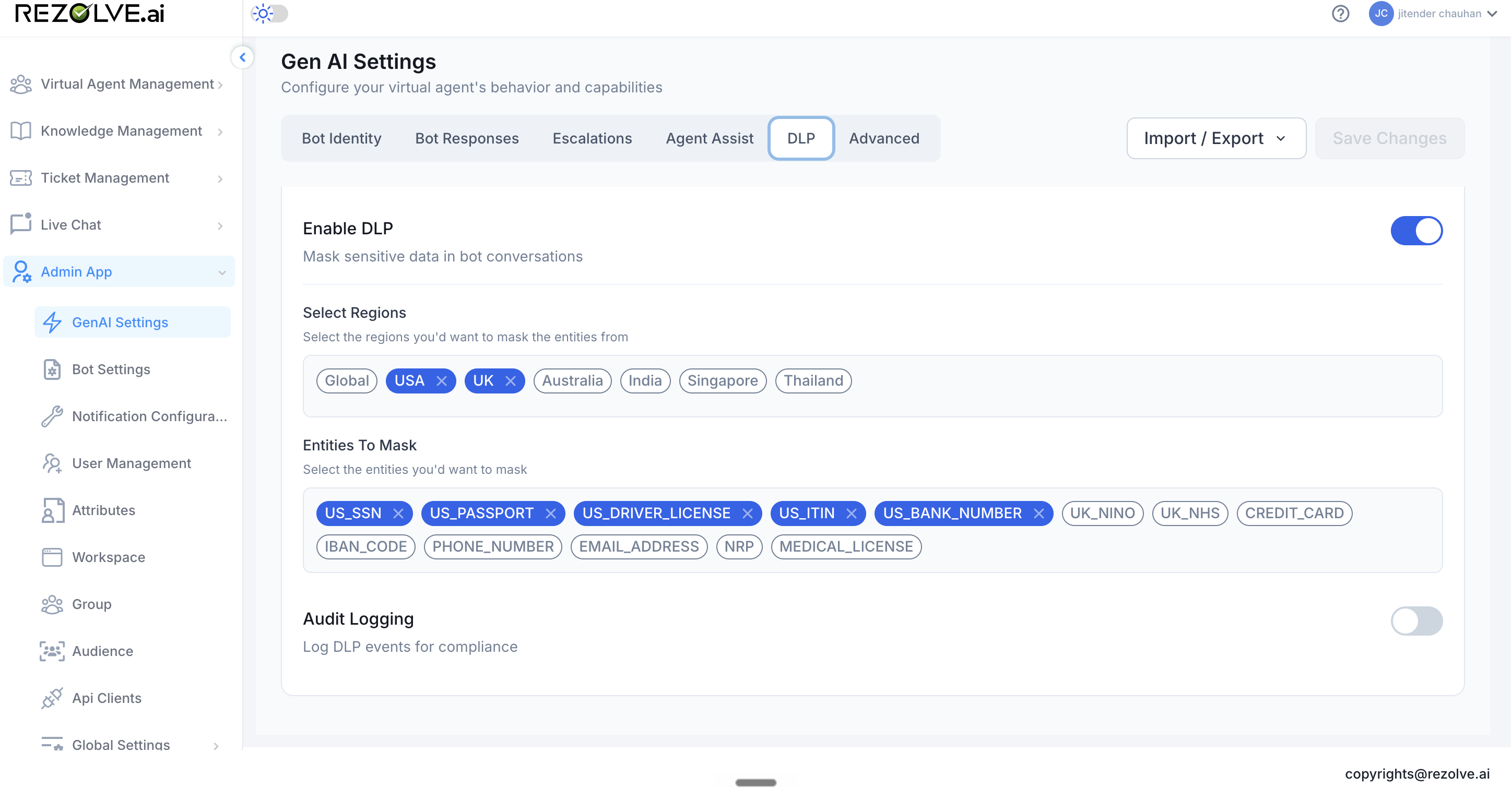Switch to the Escalations tab
The image size is (1512, 788).
pos(592,138)
